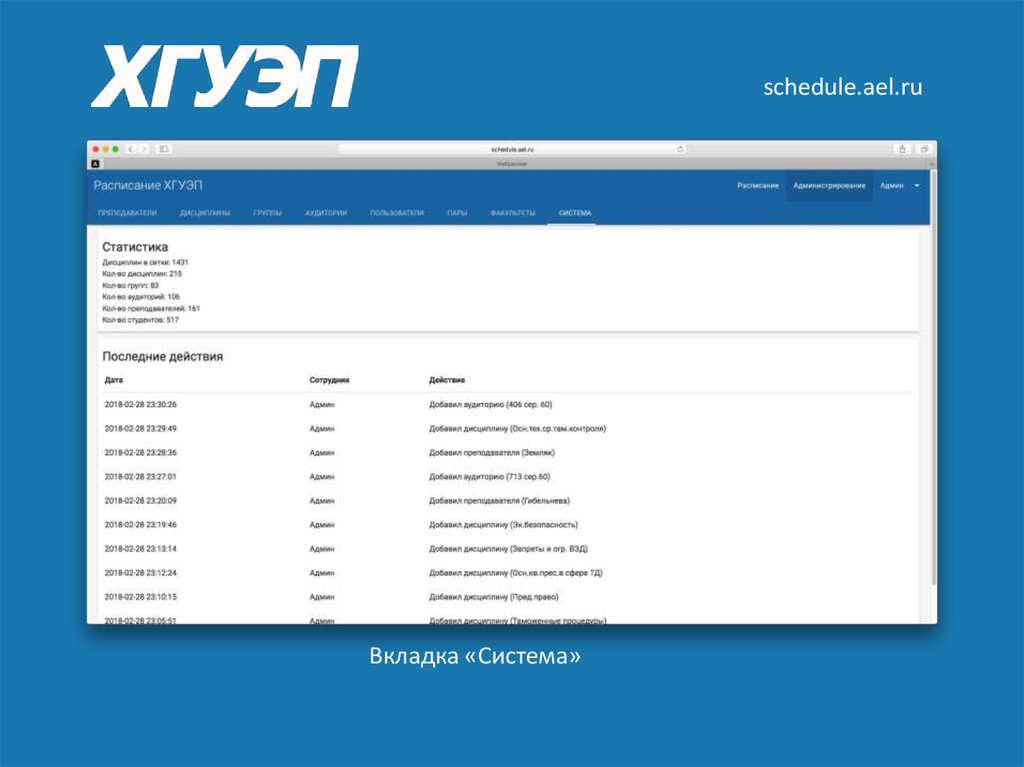Open the Пользователи tab
The width and height of the screenshot is (1024, 767).
click(x=397, y=213)
